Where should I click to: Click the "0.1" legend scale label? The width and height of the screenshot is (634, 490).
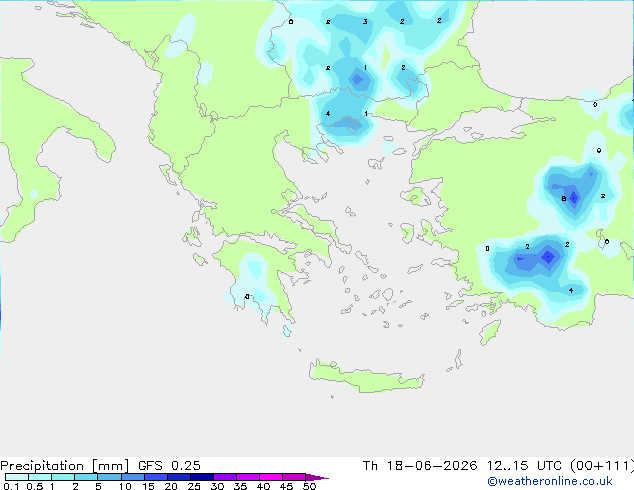click(x=11, y=486)
